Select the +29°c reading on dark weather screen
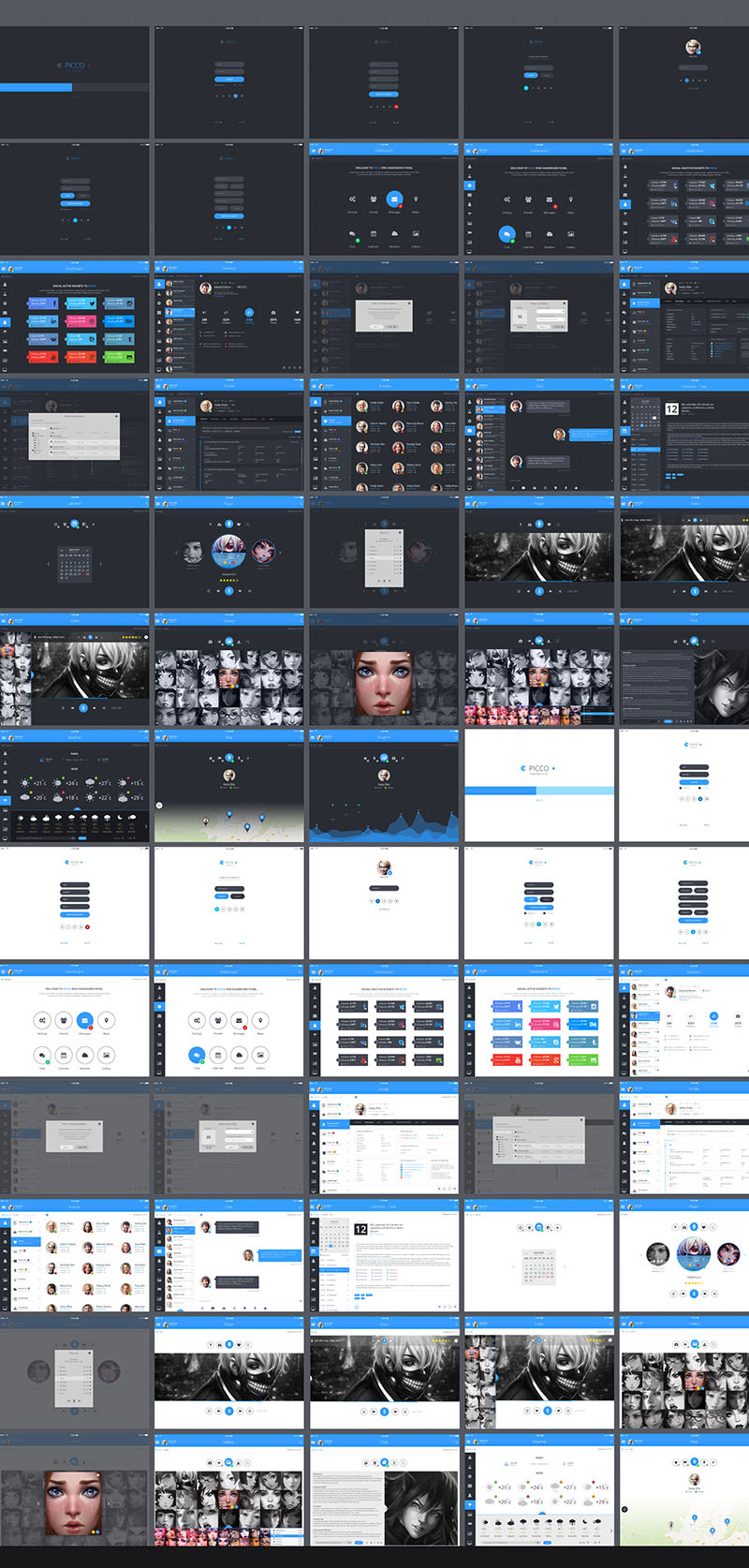The image size is (749, 1568). [x=136, y=797]
